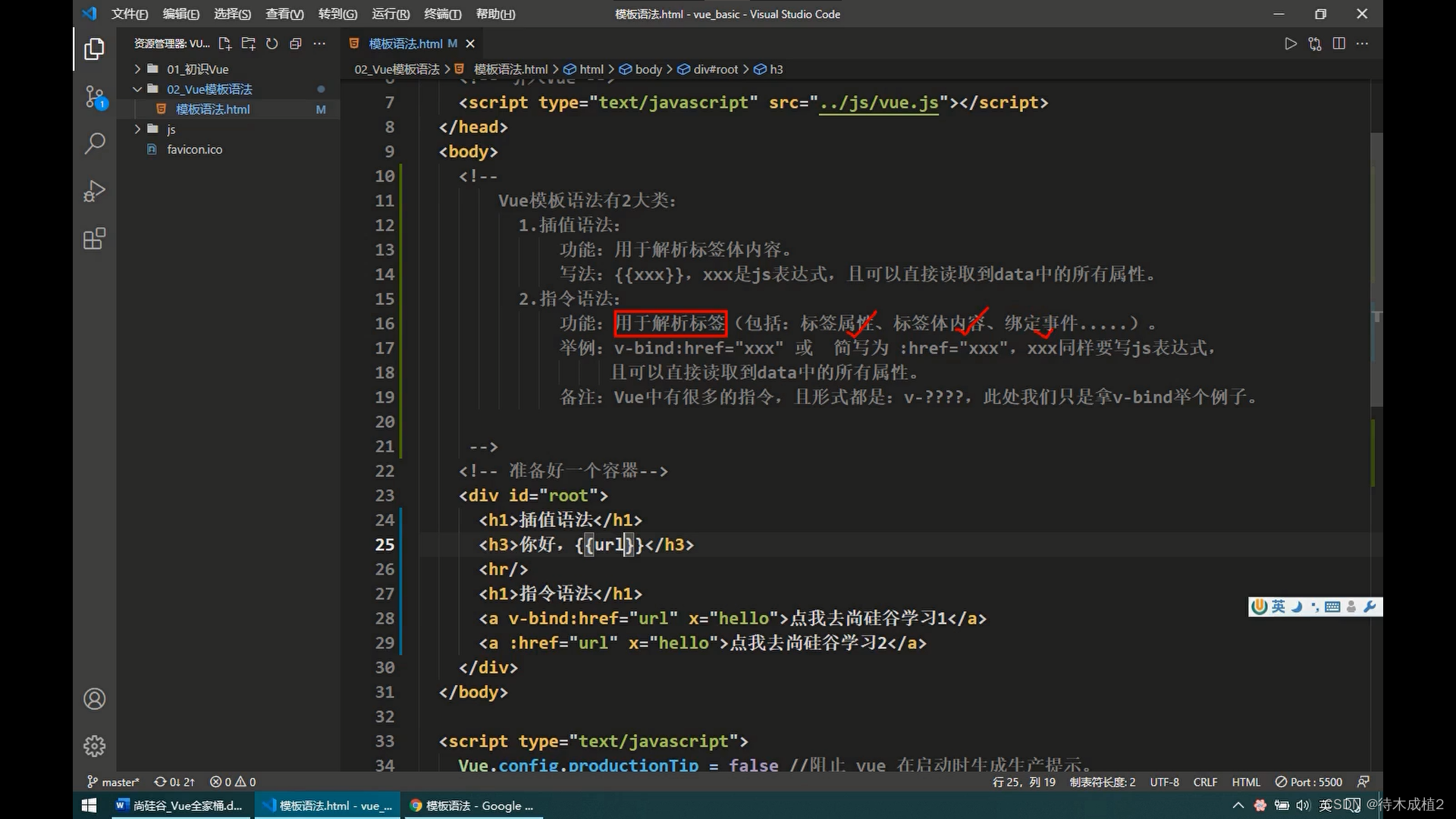
Task: Open editor more actions ellipsis
Action: [1363, 43]
